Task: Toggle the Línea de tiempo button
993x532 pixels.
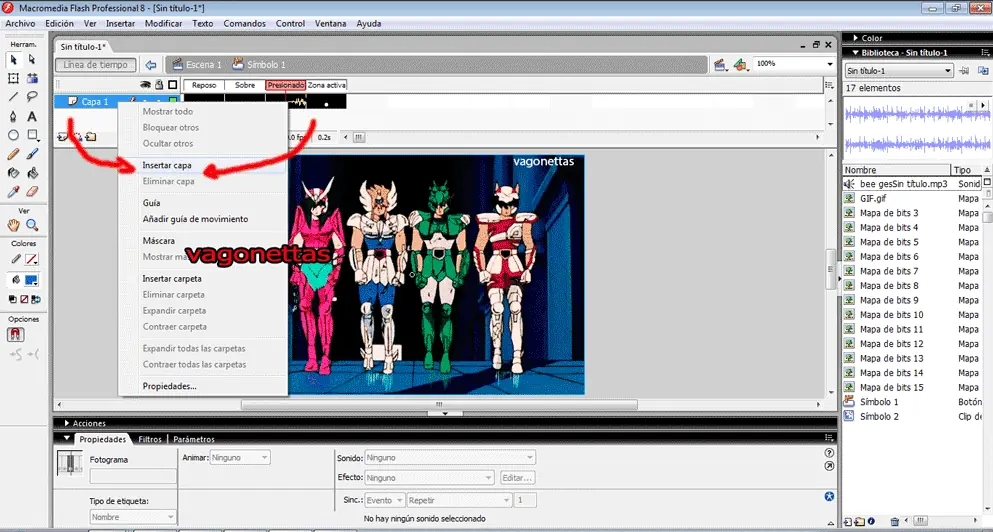Action: click(96, 65)
